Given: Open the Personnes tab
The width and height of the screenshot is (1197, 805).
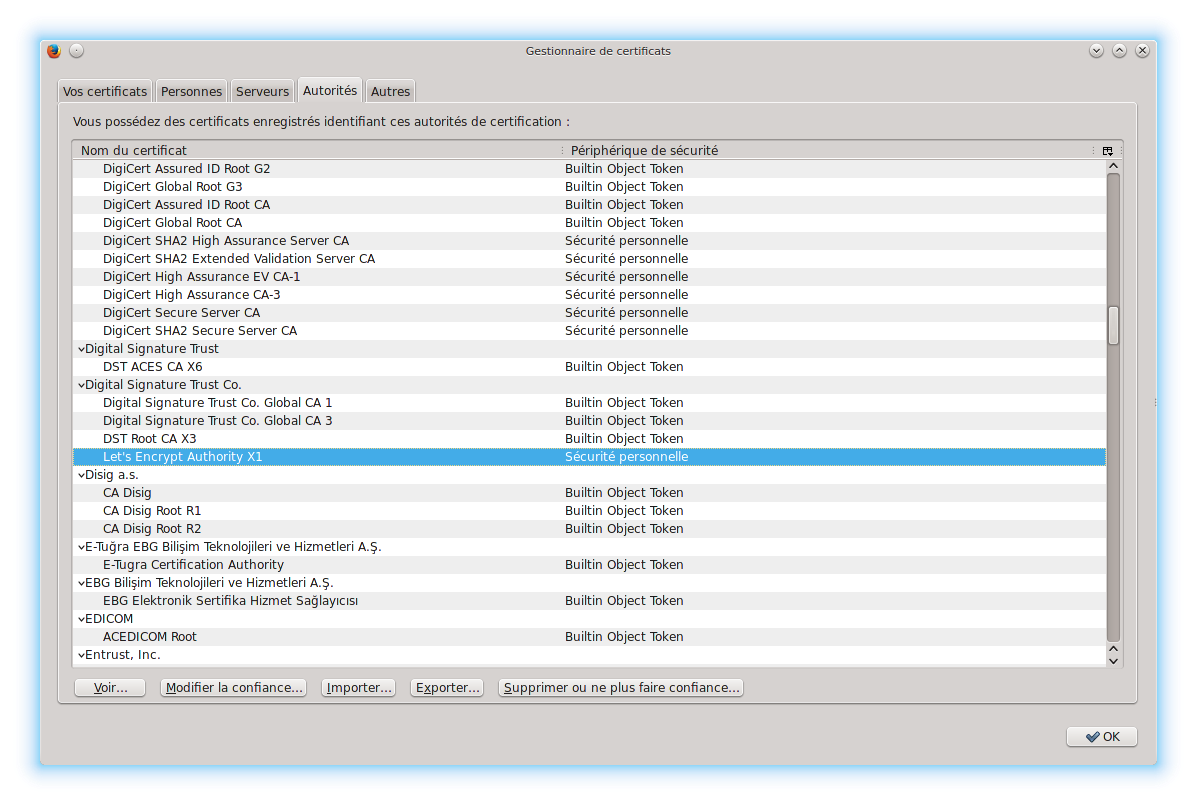Looking at the screenshot, I should (192, 92).
